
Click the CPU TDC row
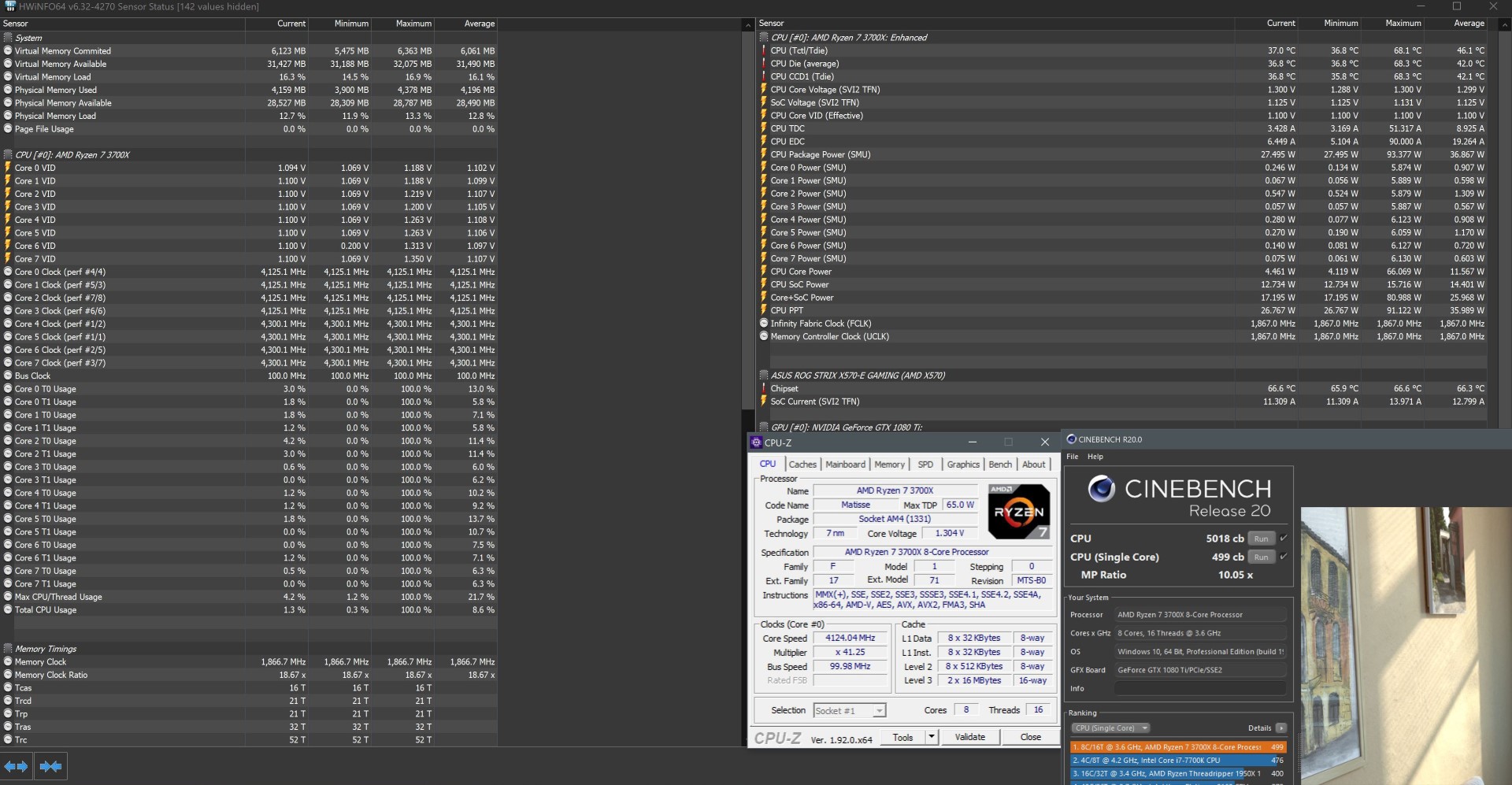tap(1122, 128)
